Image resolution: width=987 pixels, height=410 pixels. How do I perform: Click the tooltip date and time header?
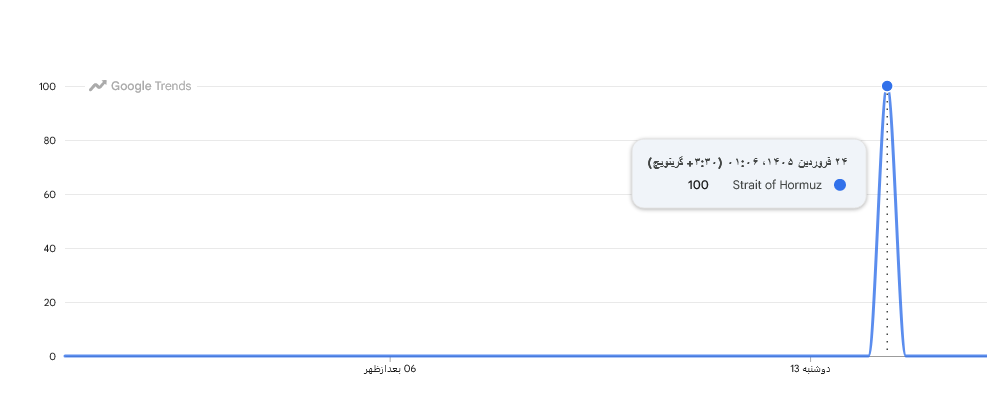pyautogui.click(x=748, y=160)
